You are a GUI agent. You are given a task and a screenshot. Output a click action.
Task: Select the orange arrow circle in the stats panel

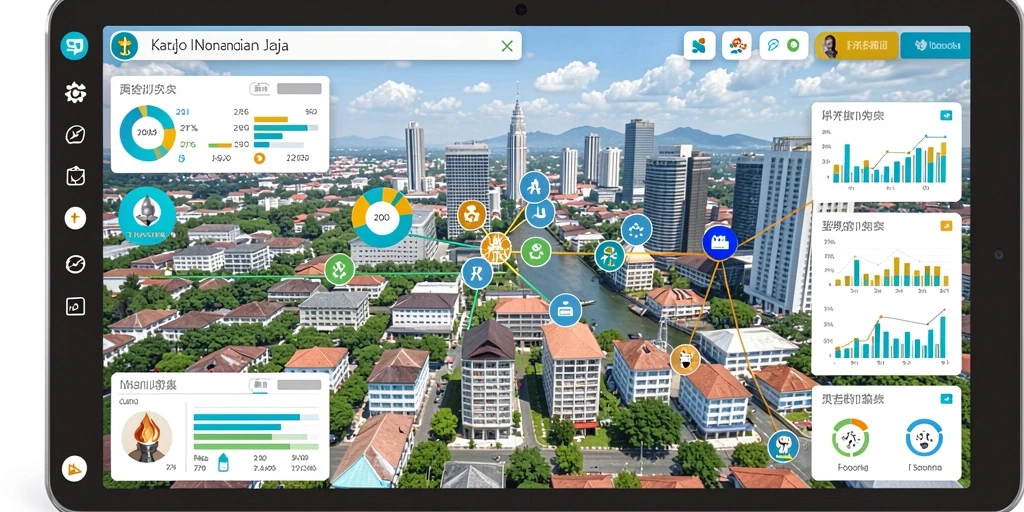[x=259, y=158]
